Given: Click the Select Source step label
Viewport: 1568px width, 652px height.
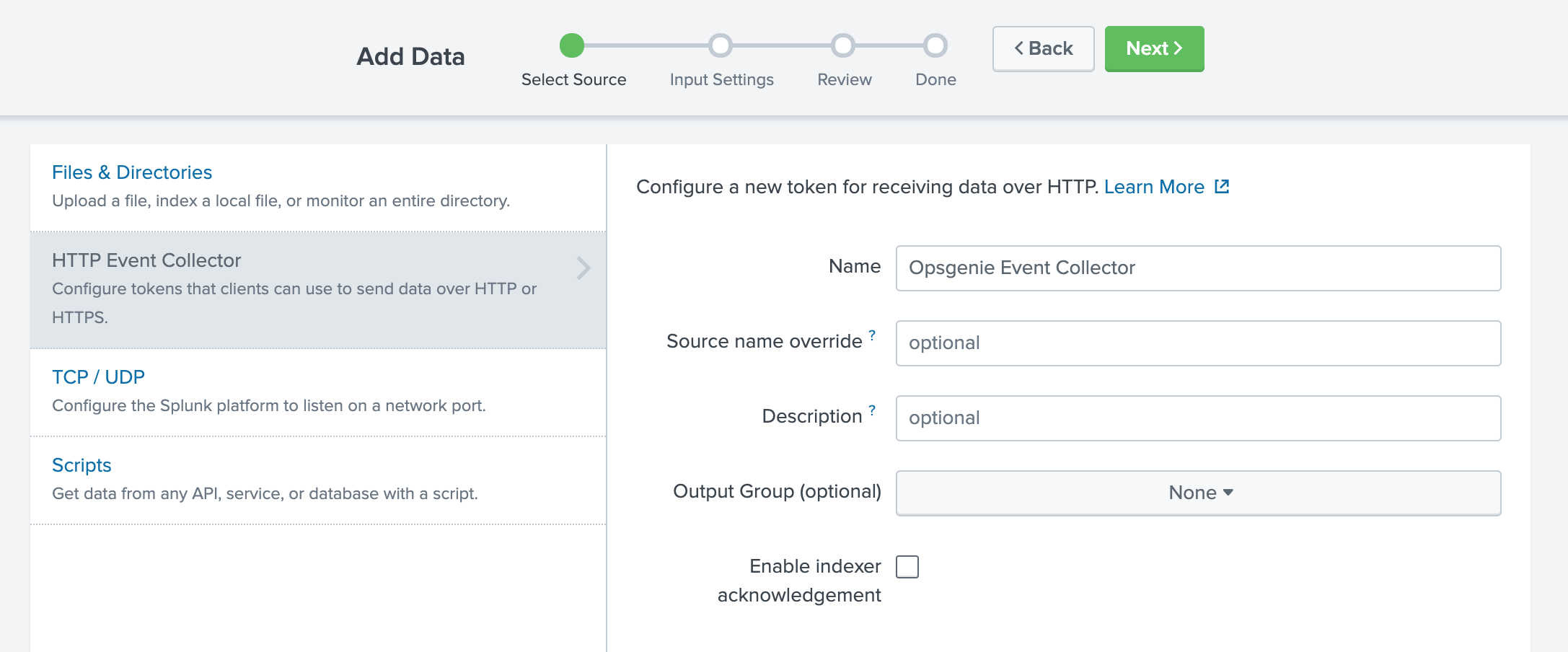Looking at the screenshot, I should [573, 79].
